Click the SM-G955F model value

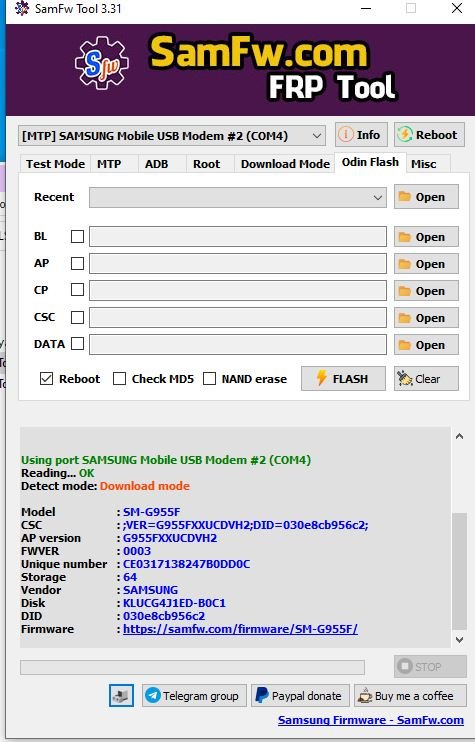(151, 512)
